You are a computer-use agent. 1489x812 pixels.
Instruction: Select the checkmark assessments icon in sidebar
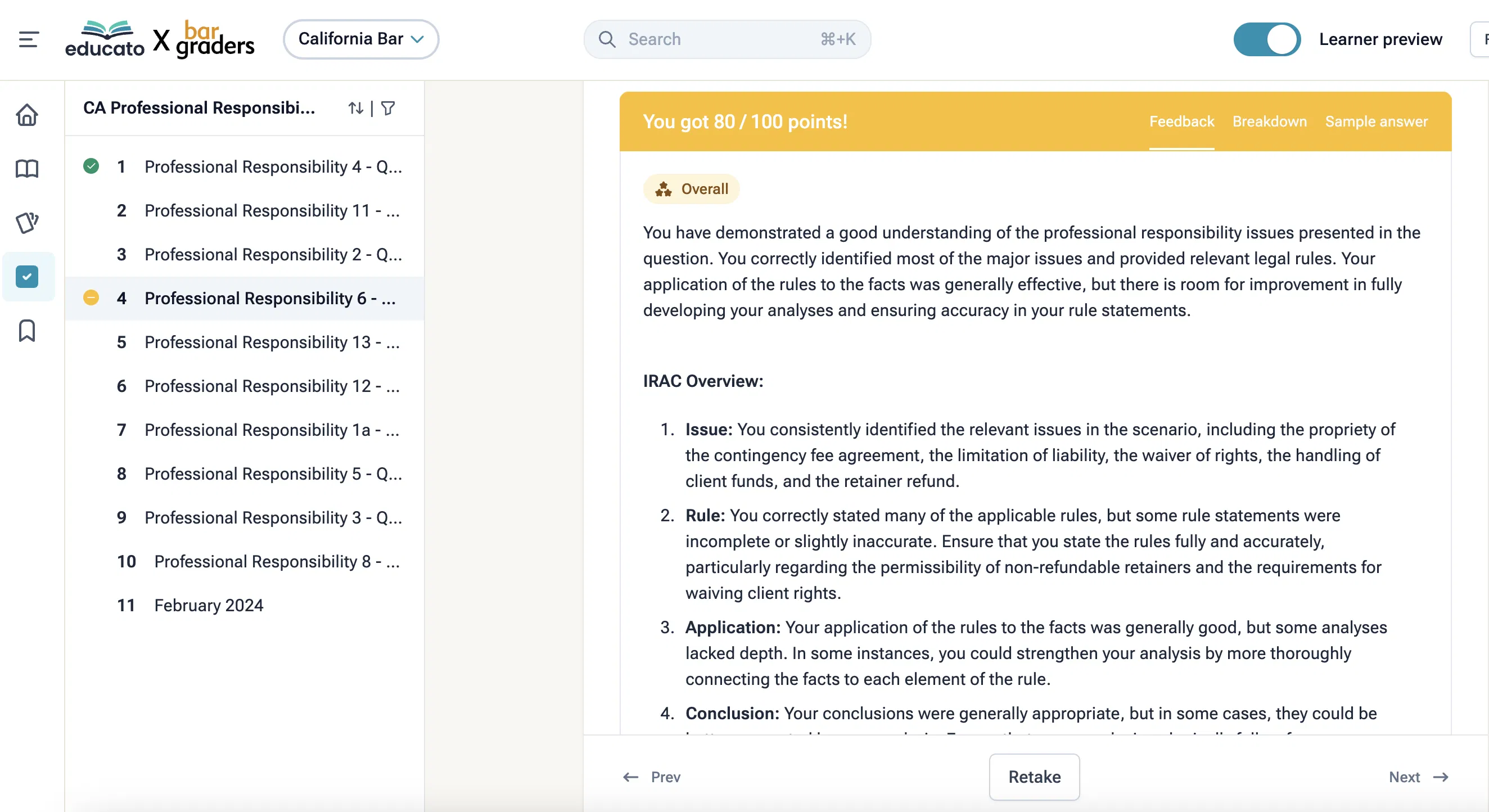(x=27, y=276)
